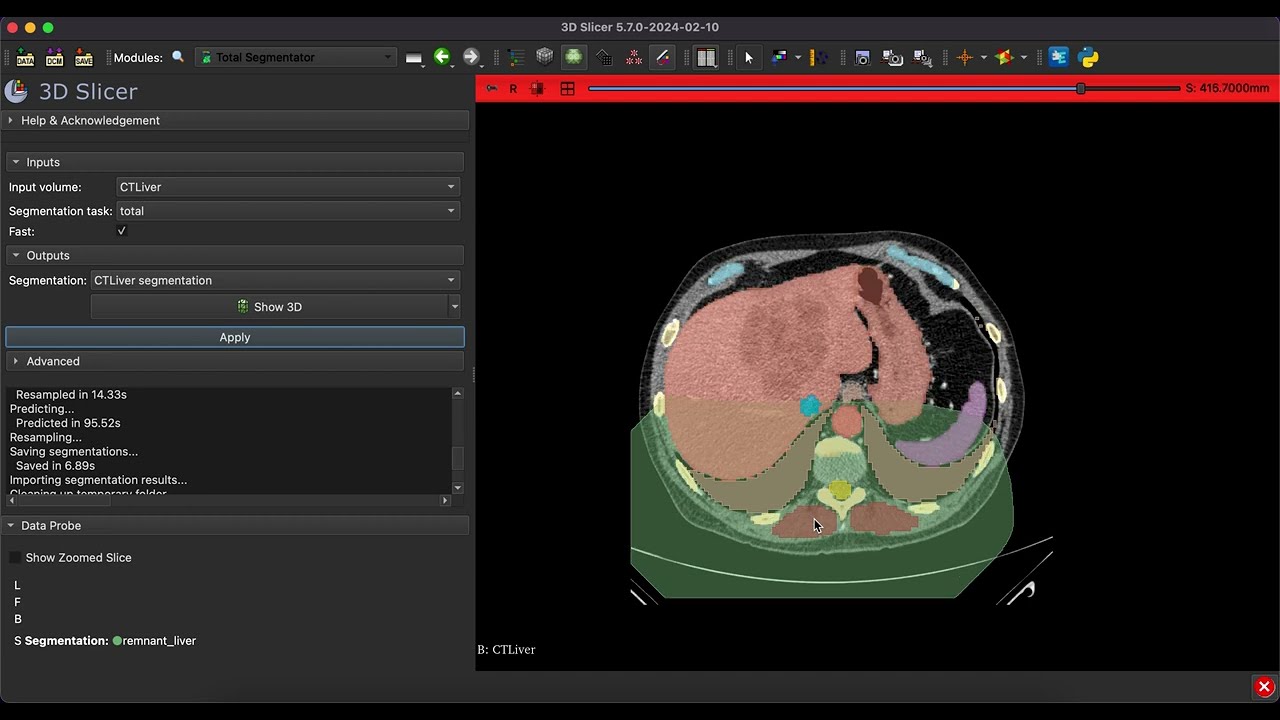This screenshot has width=1280, height=720.
Task: Click the log horizontal scroll right arrow
Action: coord(445,501)
